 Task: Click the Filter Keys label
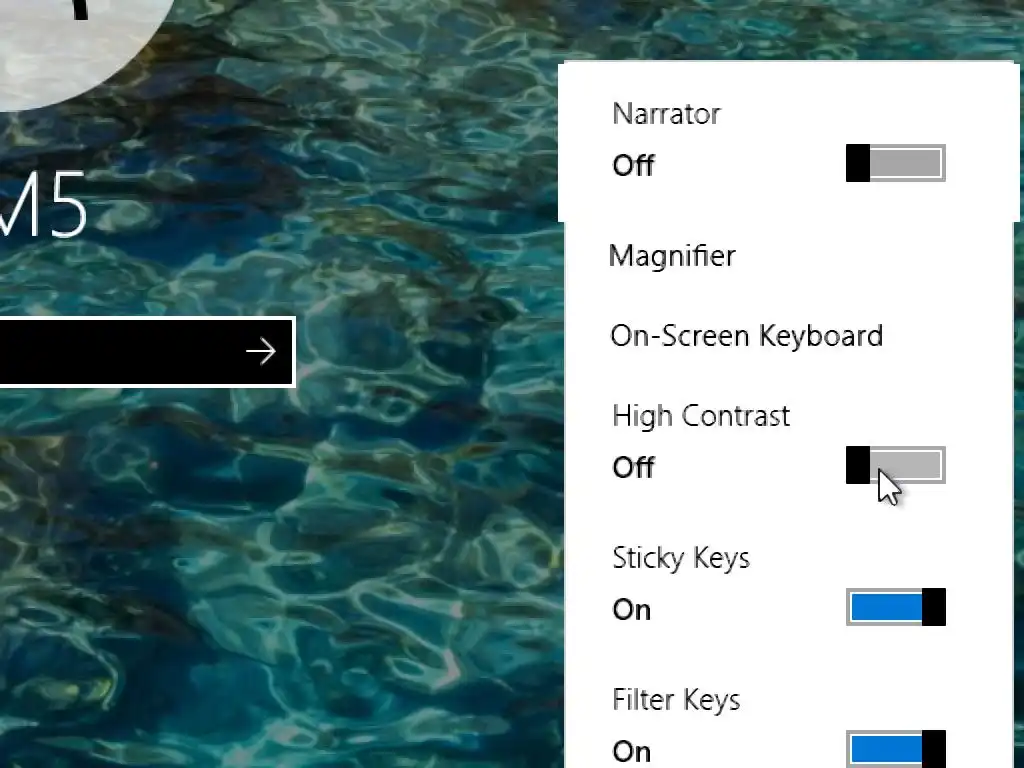[x=676, y=700]
